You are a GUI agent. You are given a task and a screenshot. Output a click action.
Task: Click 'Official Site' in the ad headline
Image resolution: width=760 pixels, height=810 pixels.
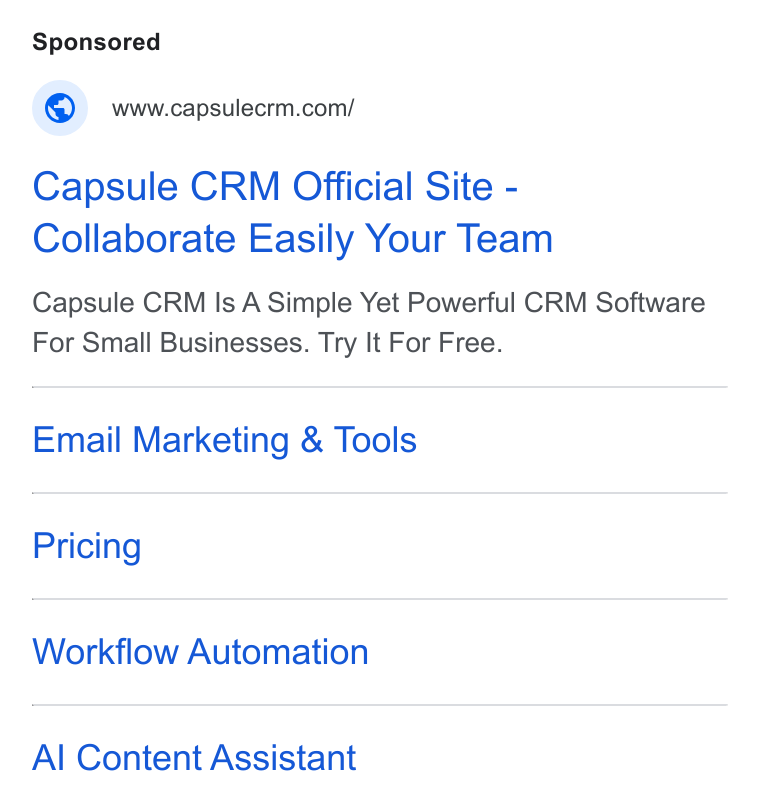click(x=393, y=186)
